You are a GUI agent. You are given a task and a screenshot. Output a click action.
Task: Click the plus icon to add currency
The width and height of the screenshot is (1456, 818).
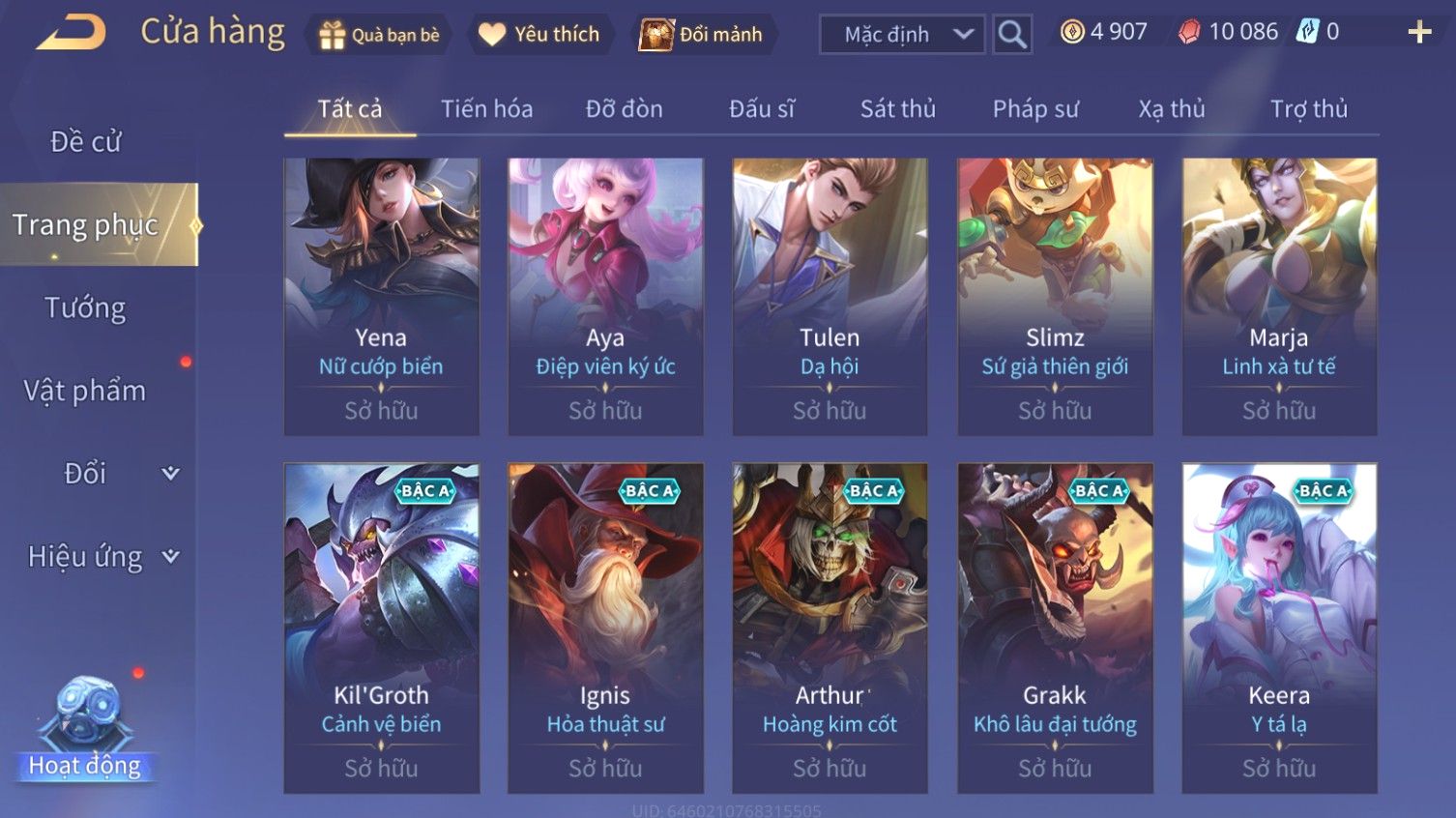pos(1419,33)
